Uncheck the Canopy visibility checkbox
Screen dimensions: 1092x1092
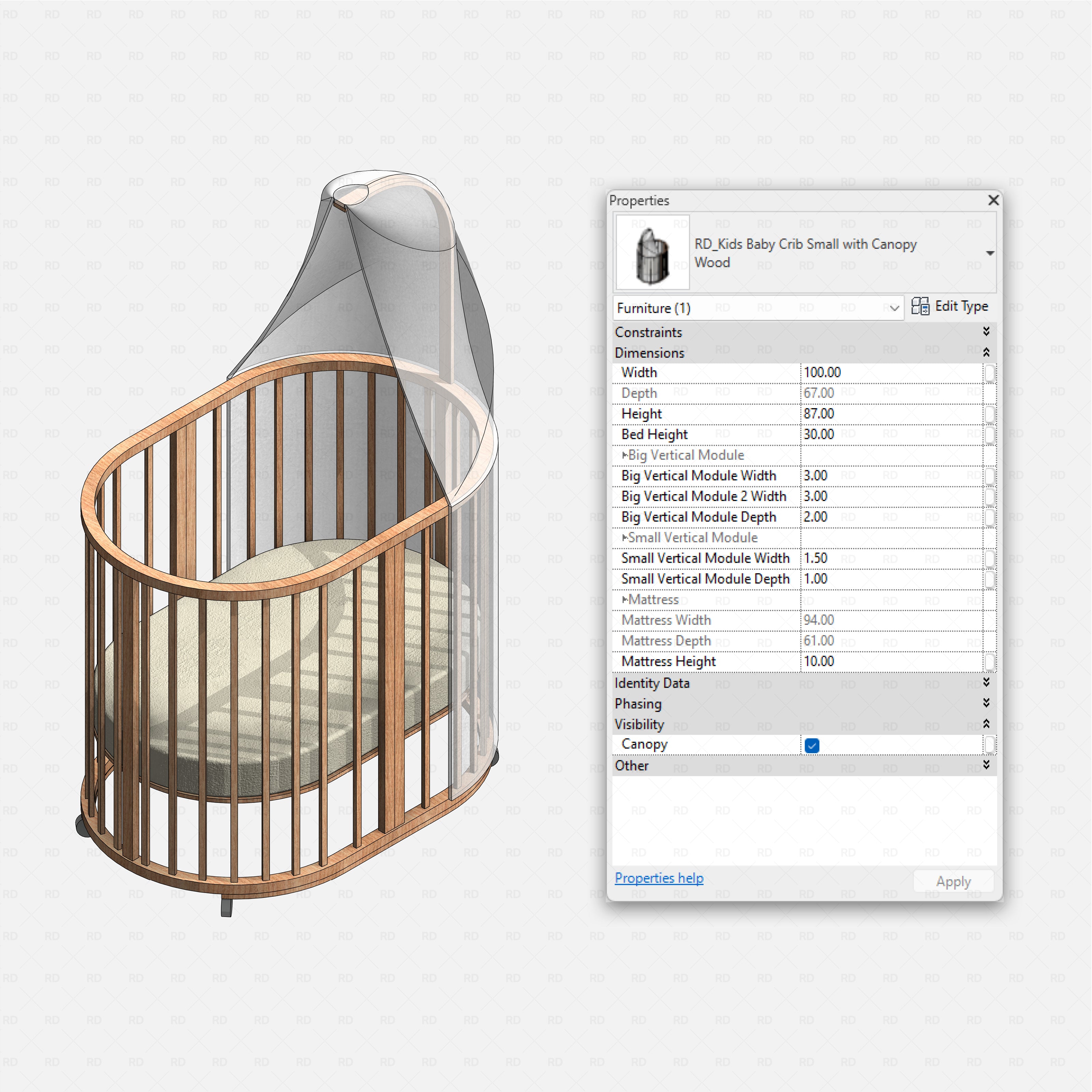[811, 746]
